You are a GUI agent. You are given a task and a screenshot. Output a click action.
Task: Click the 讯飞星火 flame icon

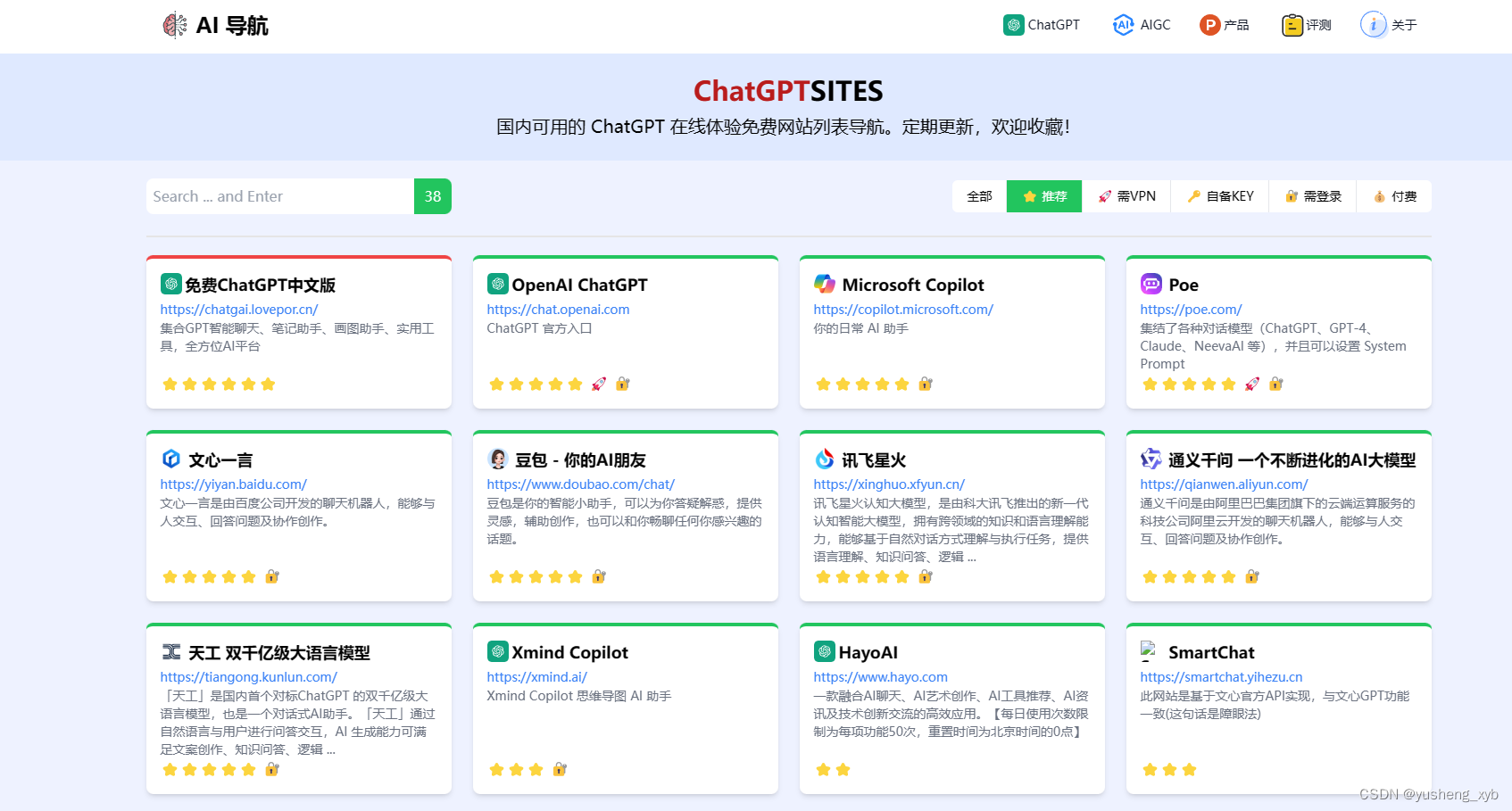pos(824,459)
